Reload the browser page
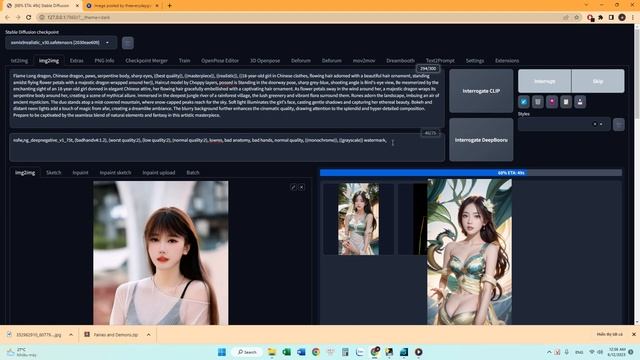The height and width of the screenshot is (360, 640). pyautogui.click(x=29, y=17)
